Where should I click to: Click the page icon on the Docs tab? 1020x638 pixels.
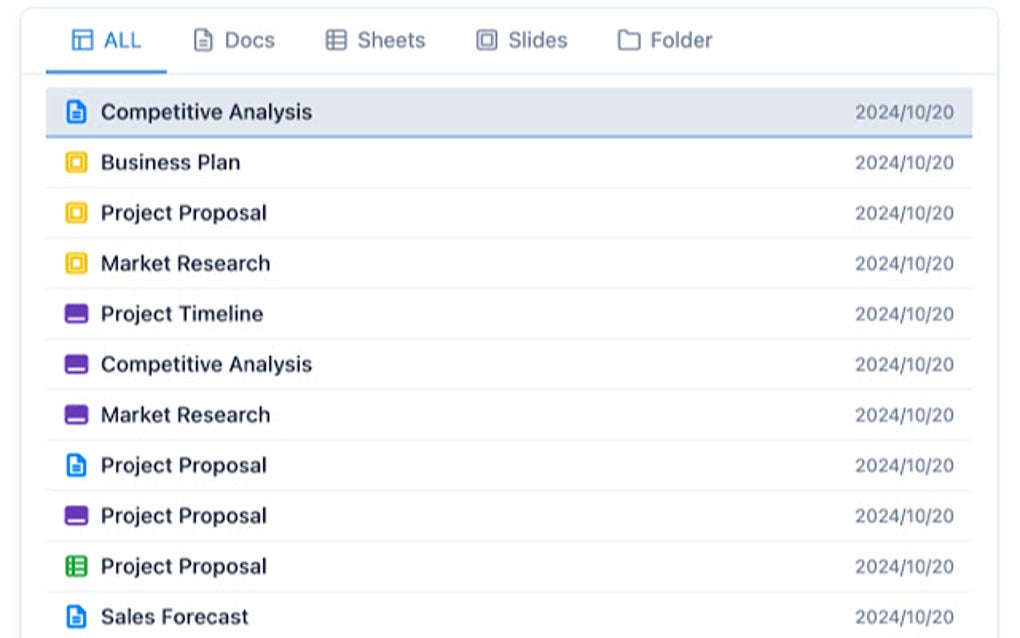[203, 40]
